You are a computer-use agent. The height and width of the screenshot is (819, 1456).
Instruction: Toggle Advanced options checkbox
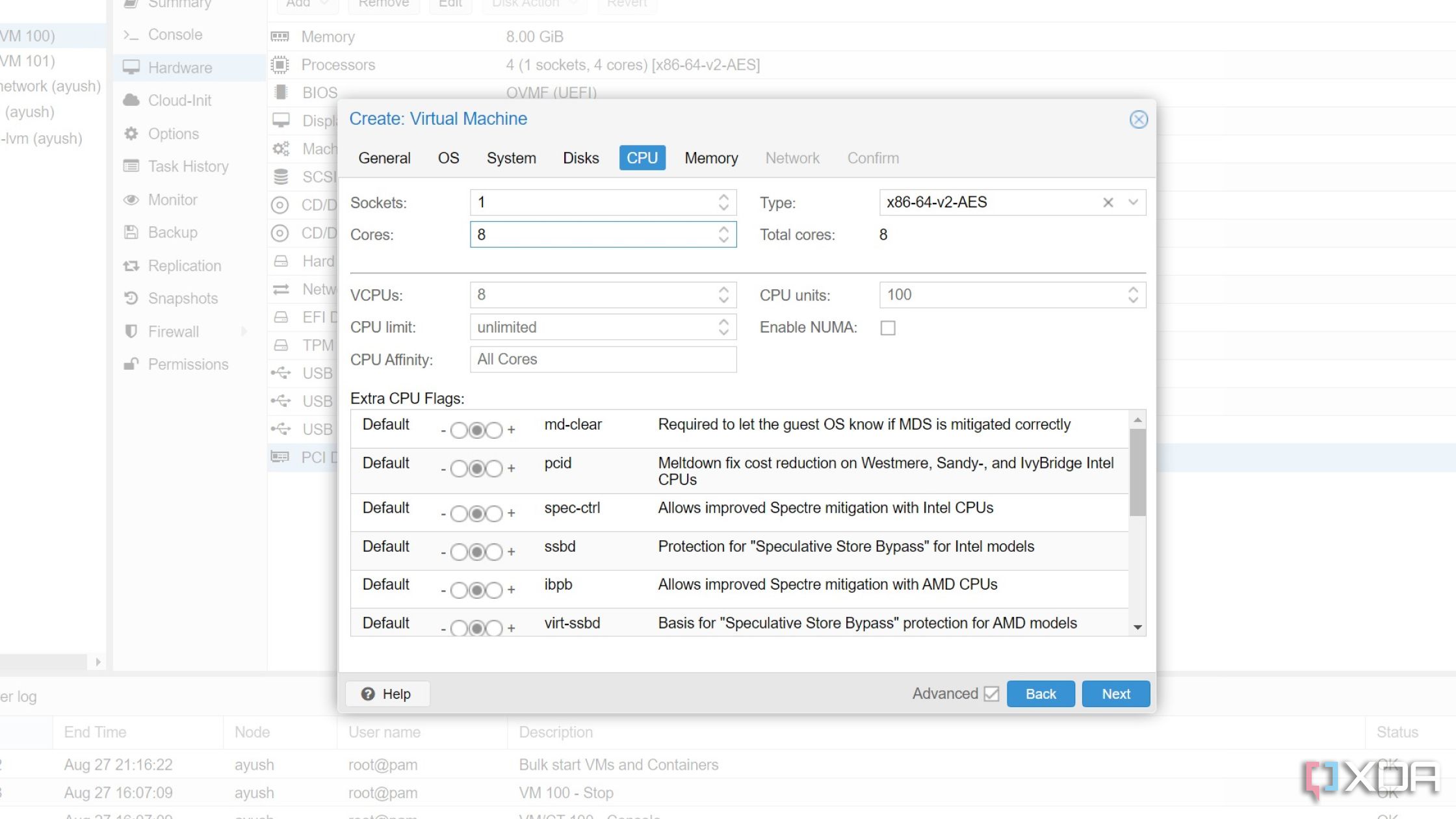[x=991, y=693]
